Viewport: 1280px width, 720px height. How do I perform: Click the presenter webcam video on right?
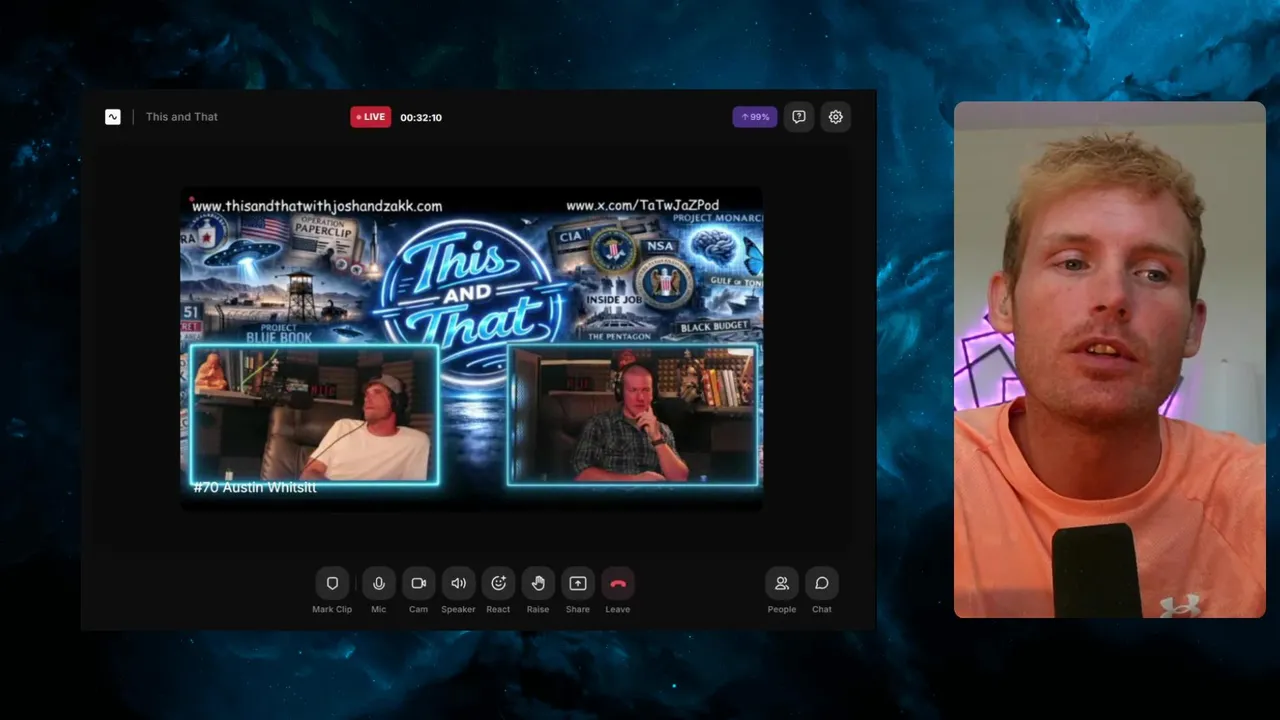pos(1110,360)
